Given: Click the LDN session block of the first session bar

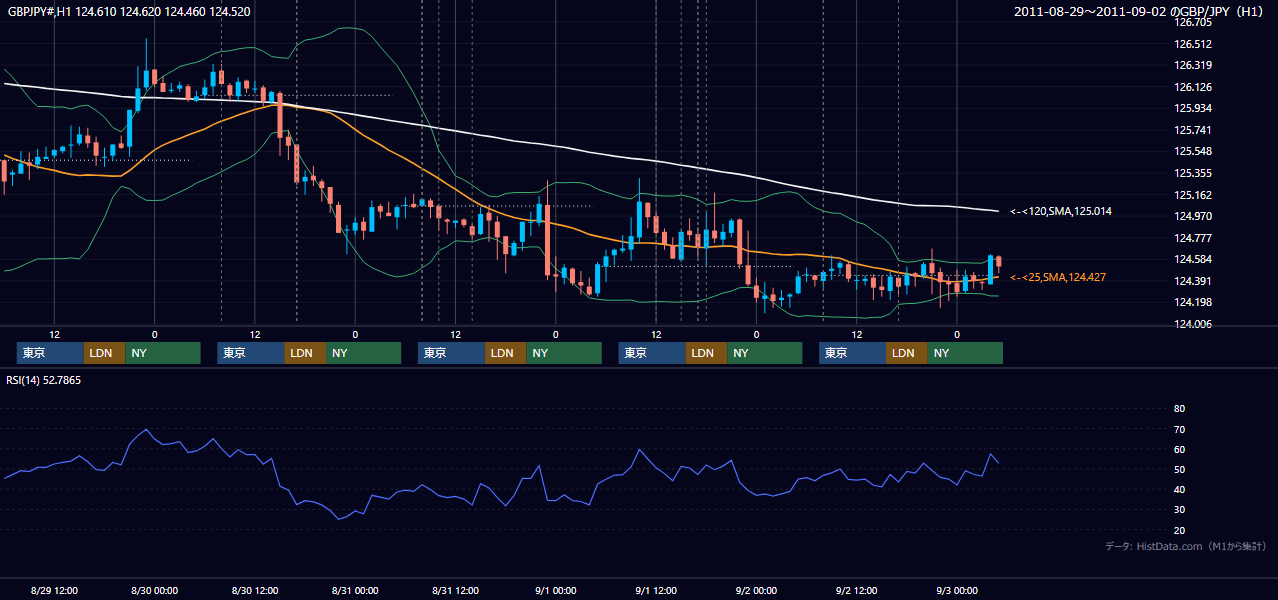Looking at the screenshot, I should [104, 353].
